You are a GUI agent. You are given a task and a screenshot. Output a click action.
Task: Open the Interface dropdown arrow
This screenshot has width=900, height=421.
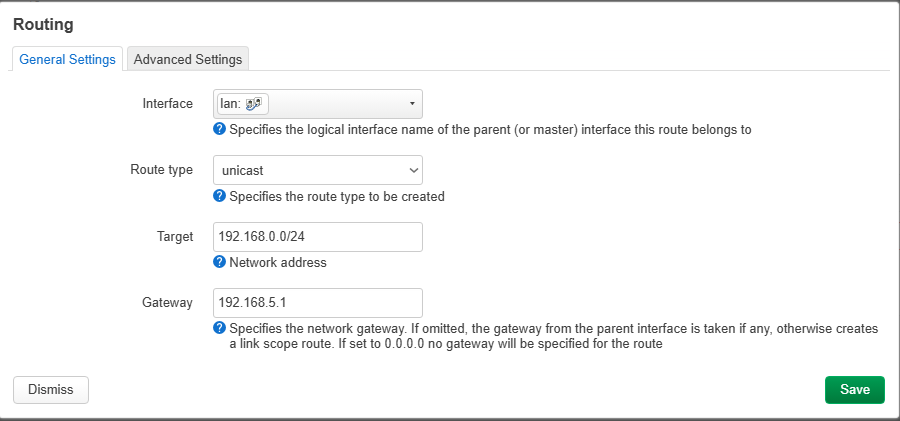pyautogui.click(x=412, y=104)
